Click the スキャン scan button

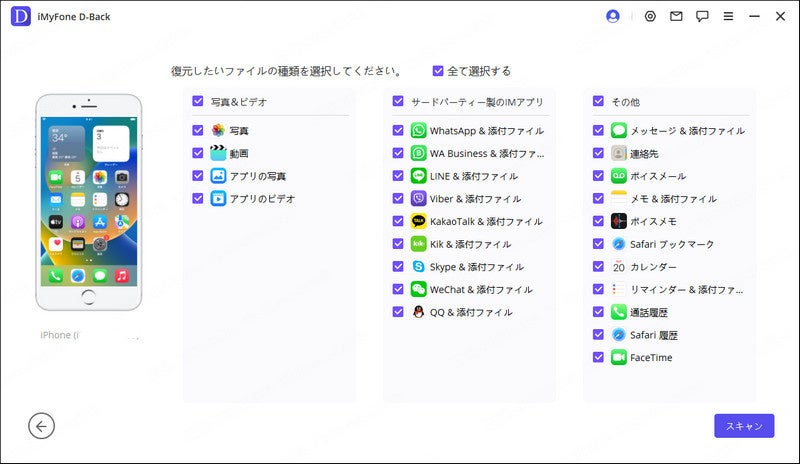tap(744, 426)
